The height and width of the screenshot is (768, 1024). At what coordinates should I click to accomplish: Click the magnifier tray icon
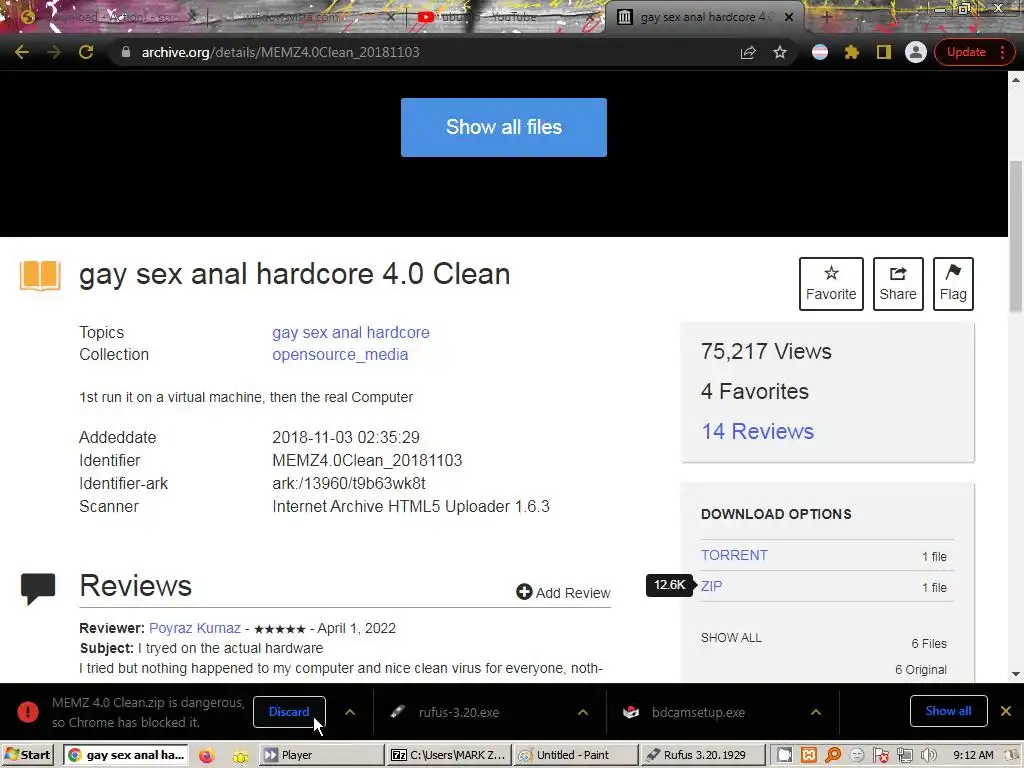point(833,756)
